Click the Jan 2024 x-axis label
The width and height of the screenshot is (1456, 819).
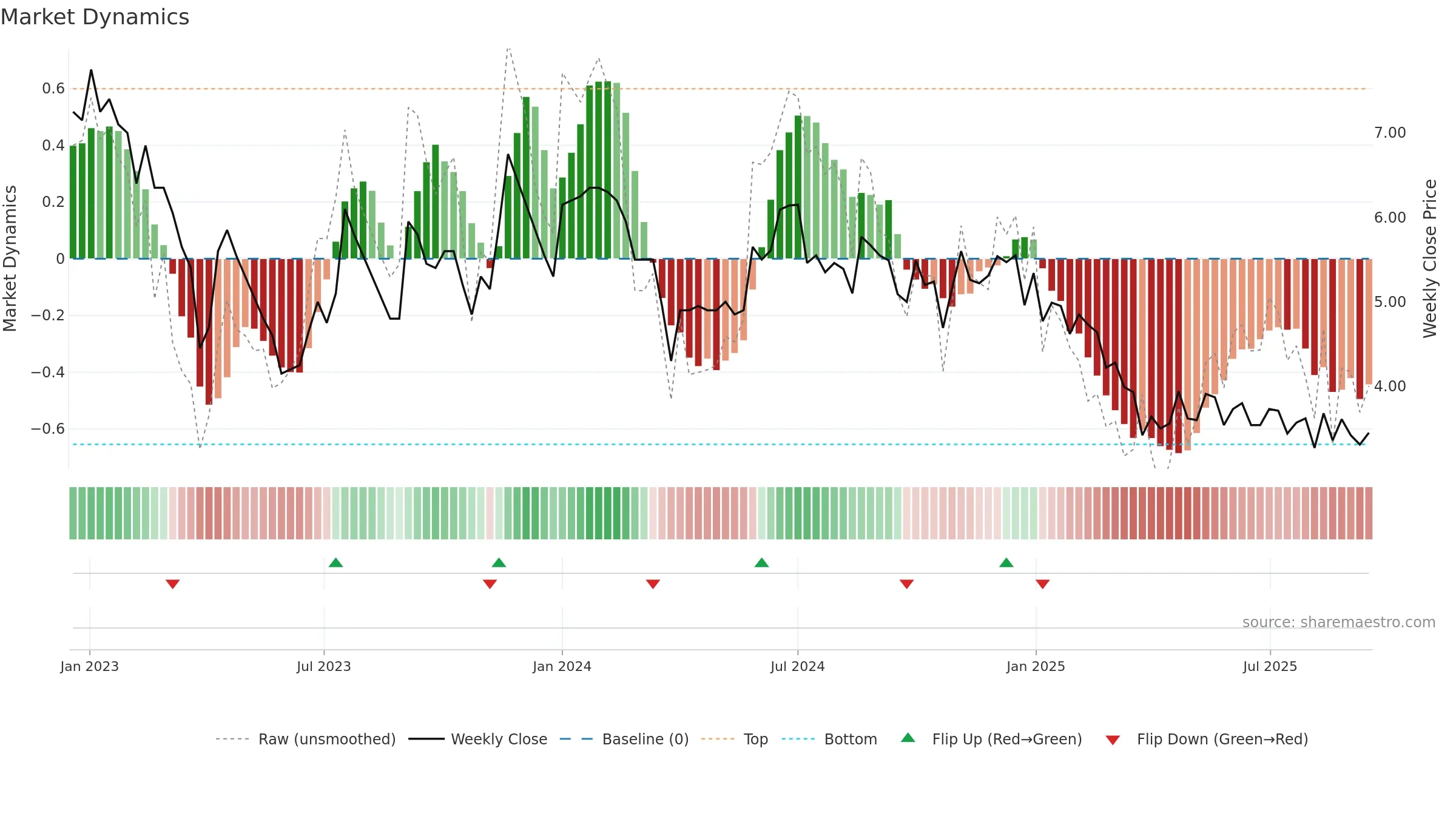(x=562, y=667)
